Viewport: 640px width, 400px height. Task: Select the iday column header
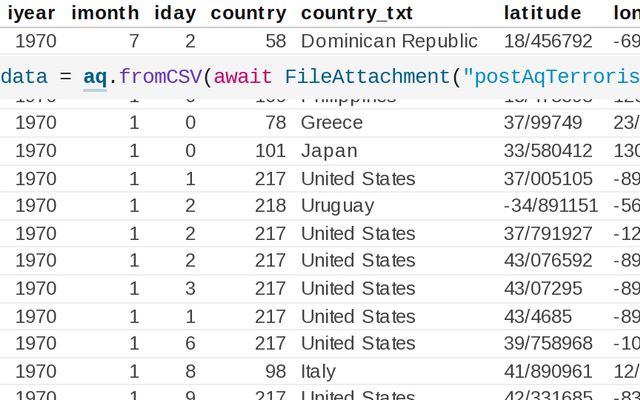pos(175,13)
